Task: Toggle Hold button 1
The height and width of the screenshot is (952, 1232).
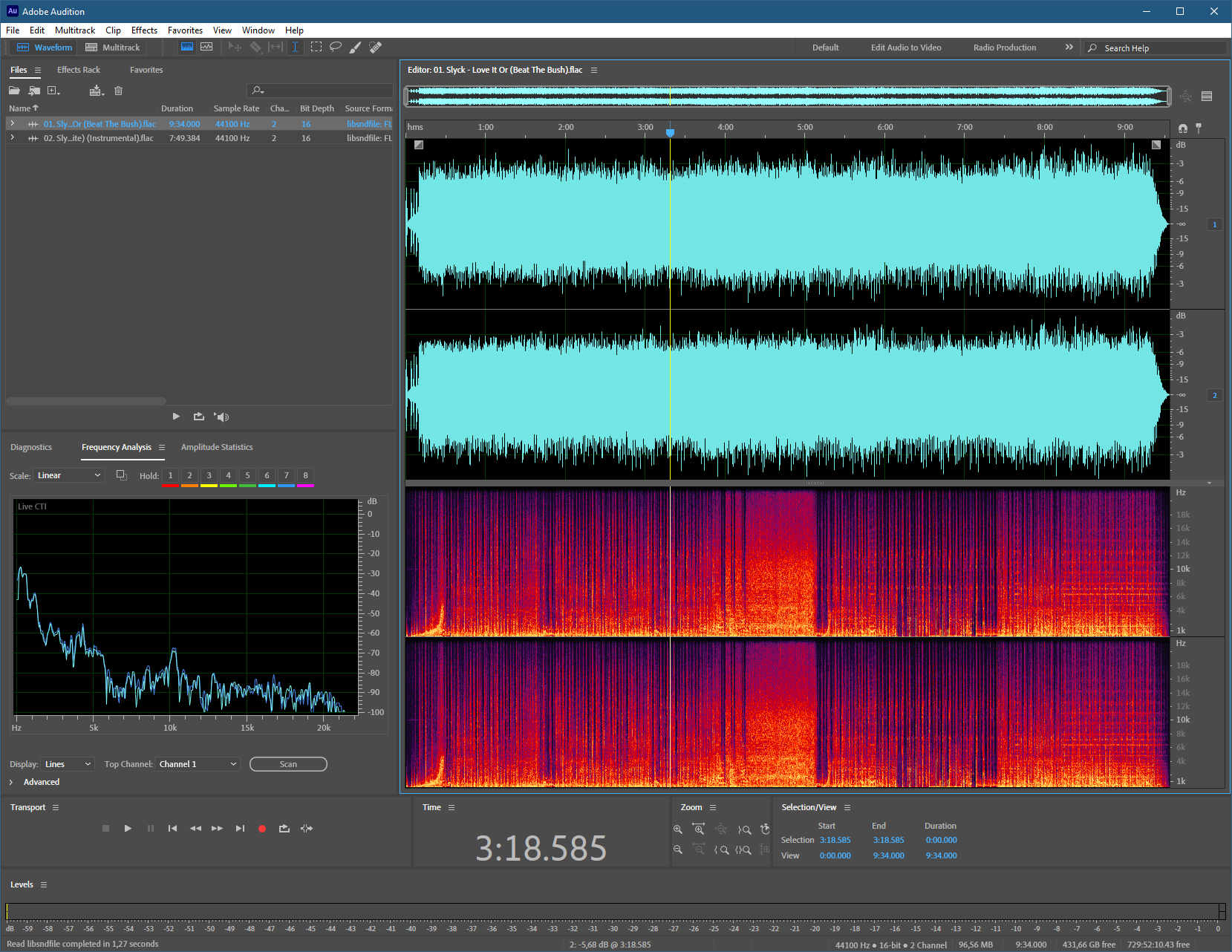Action: pyautogui.click(x=170, y=475)
